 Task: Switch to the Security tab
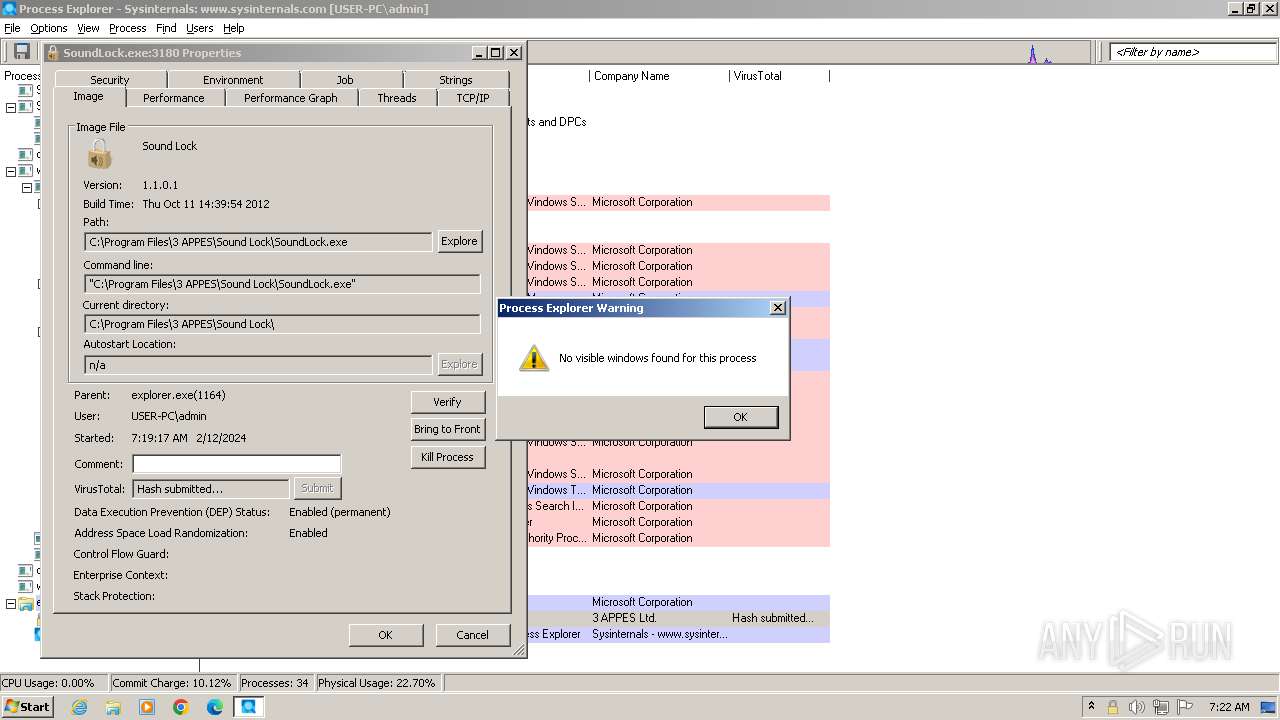(x=110, y=80)
